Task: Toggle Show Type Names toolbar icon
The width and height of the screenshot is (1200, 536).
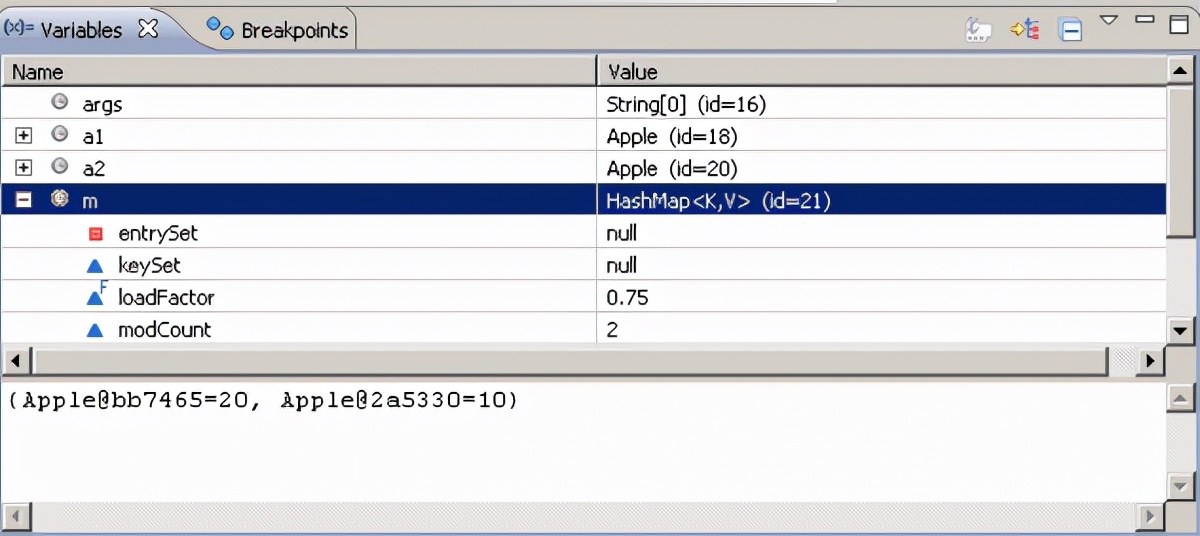Action: [978, 30]
